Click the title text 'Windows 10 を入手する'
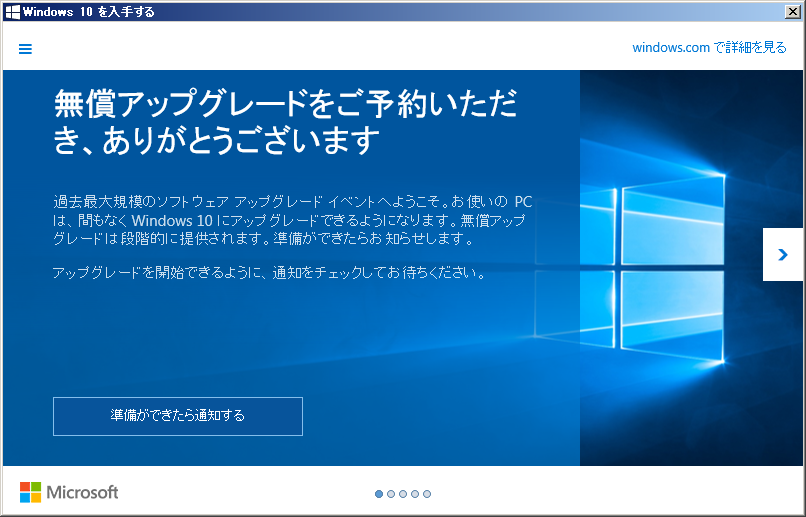The height and width of the screenshot is (517, 806). coord(88,12)
